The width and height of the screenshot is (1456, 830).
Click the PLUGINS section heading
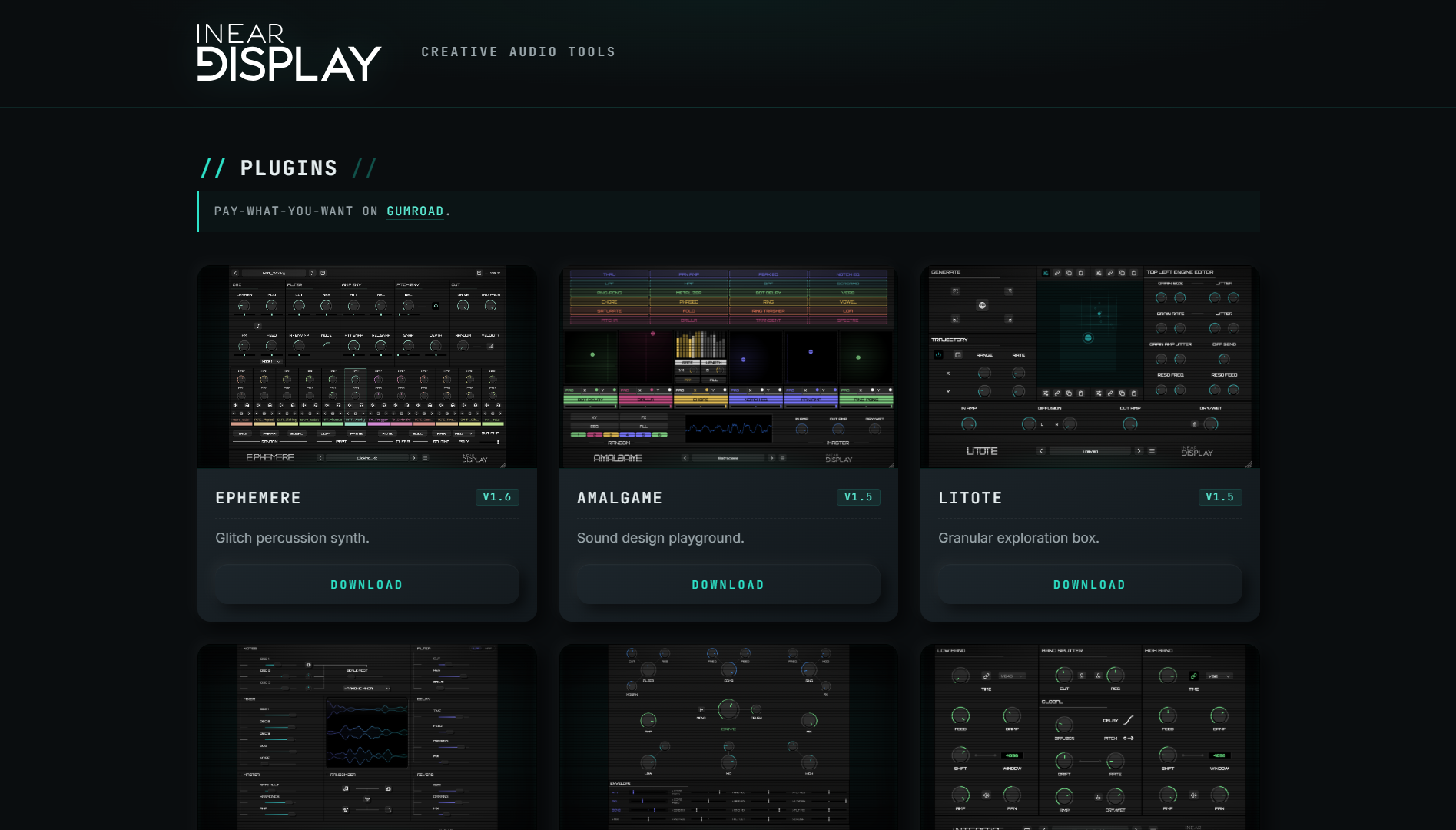[x=289, y=168]
